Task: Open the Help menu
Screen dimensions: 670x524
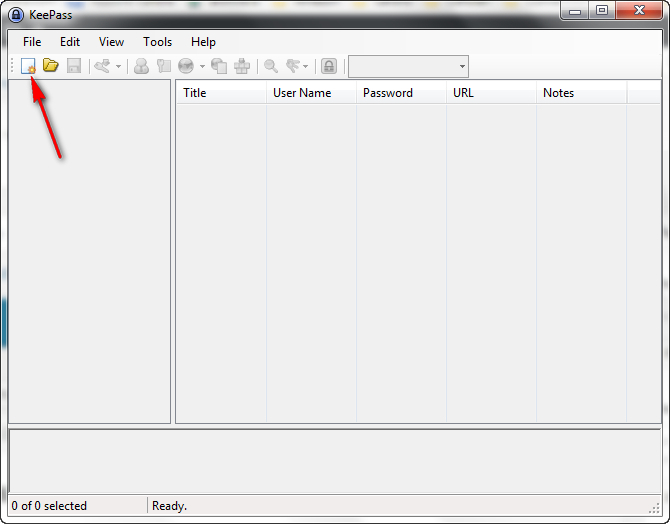Action: click(x=203, y=42)
